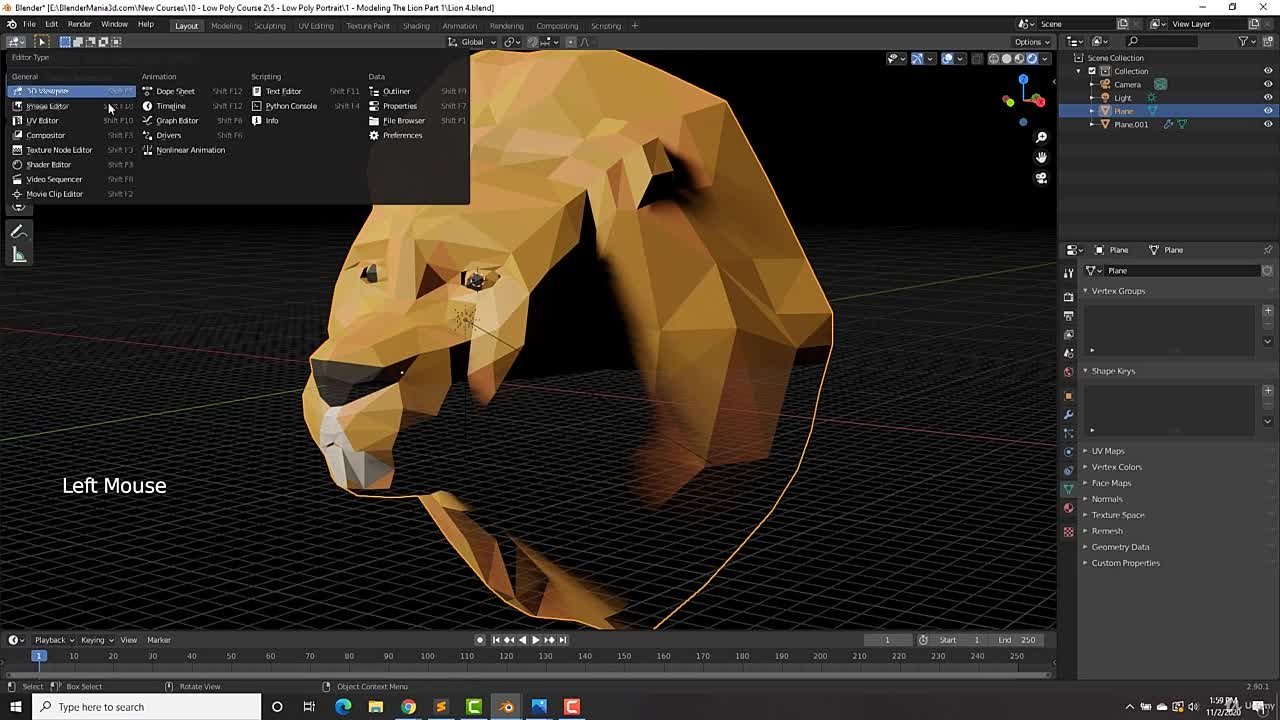The image size is (1280, 720).
Task: Choose UV Editor from Editor Type menu
Action: (72, 120)
